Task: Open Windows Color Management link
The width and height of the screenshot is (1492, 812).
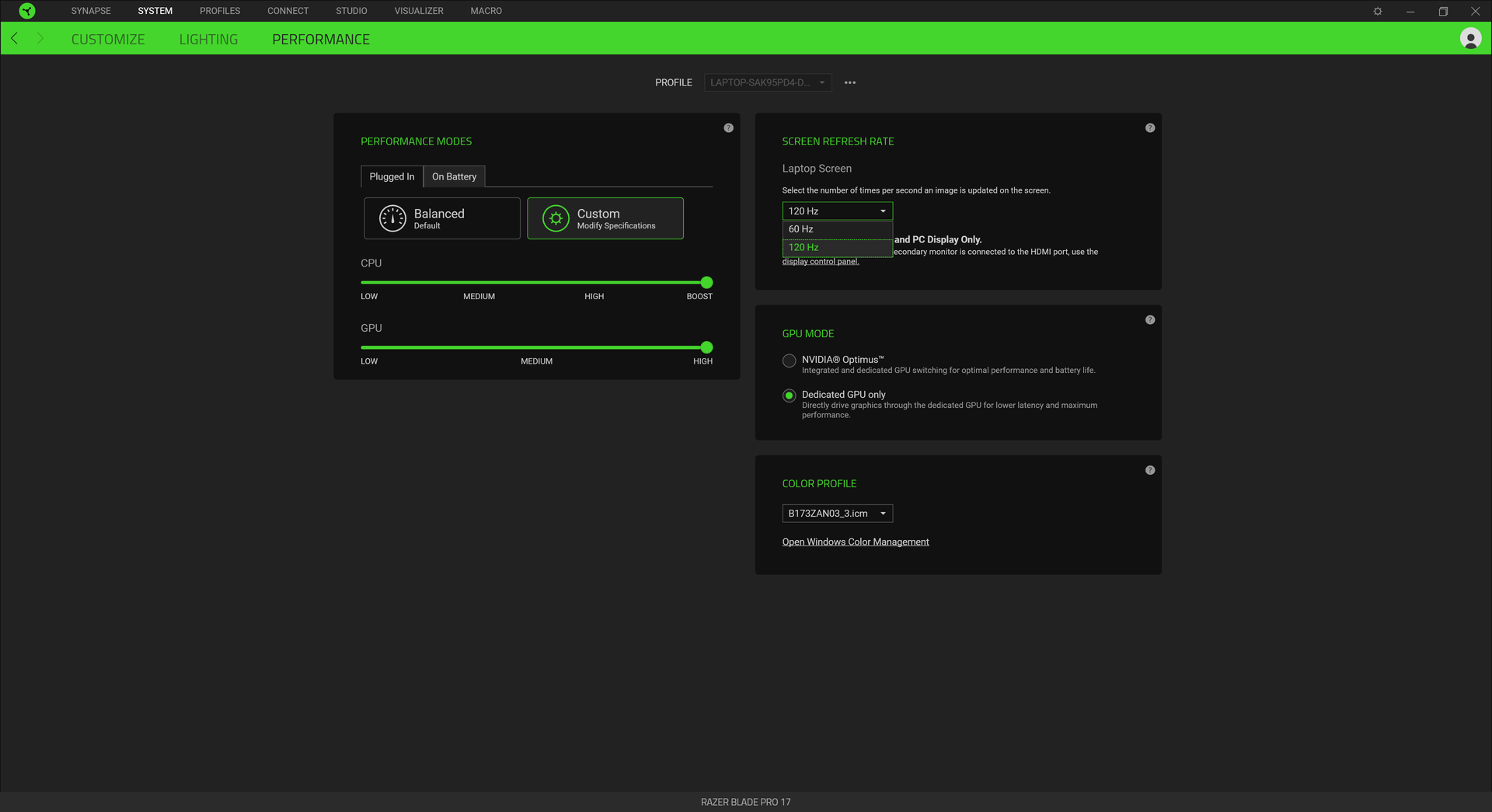Action: click(x=856, y=542)
